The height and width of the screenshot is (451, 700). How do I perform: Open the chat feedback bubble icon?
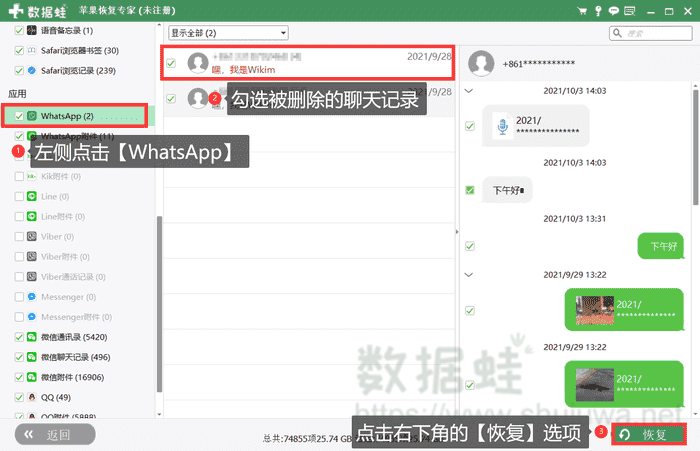(x=614, y=11)
